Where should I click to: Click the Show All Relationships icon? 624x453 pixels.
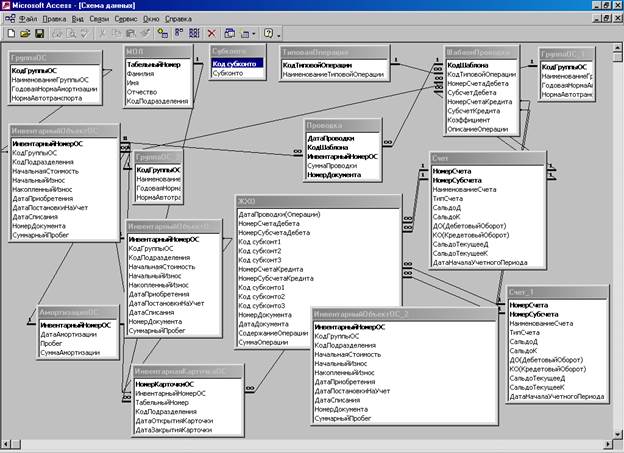point(193,33)
